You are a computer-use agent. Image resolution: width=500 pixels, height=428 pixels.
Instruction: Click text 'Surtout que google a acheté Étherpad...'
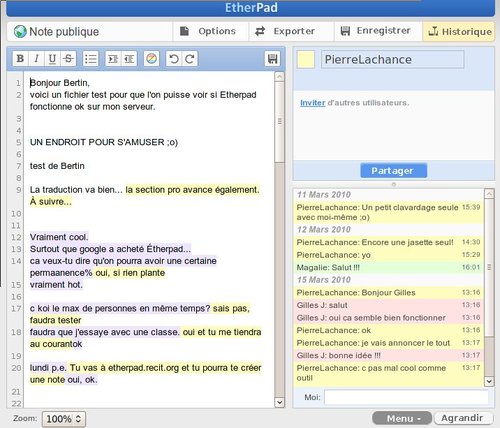click(x=110, y=249)
